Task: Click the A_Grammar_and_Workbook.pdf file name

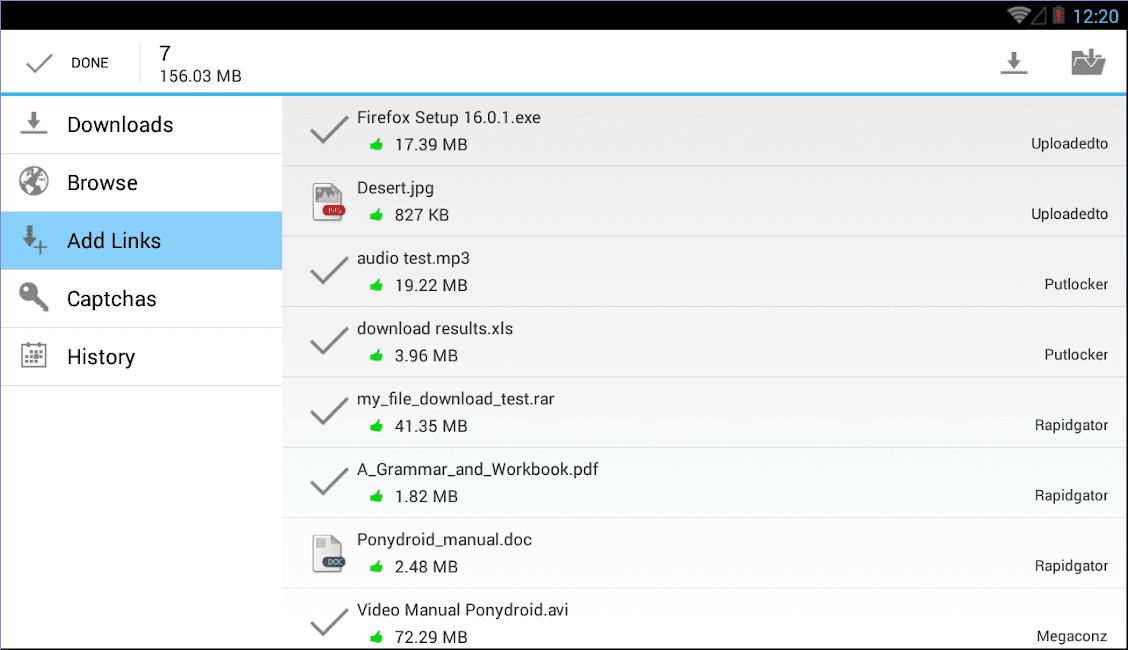Action: pos(478,470)
